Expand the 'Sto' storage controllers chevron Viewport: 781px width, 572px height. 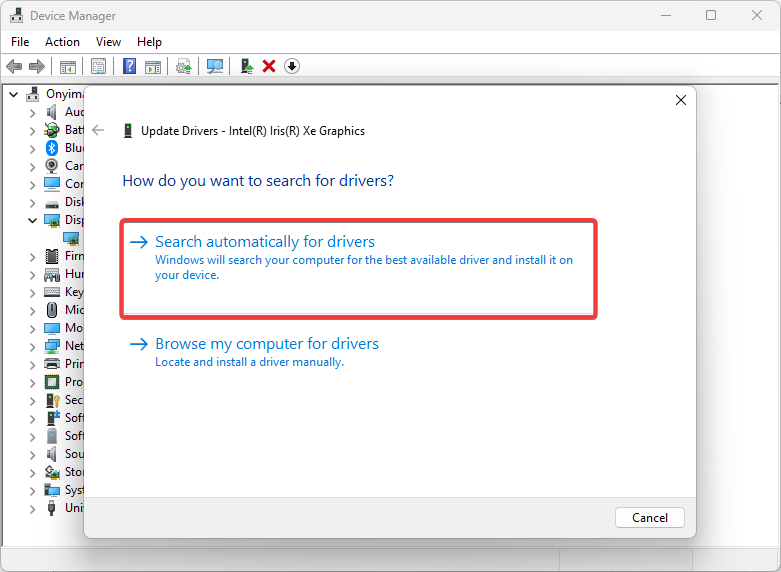[x=32, y=473]
